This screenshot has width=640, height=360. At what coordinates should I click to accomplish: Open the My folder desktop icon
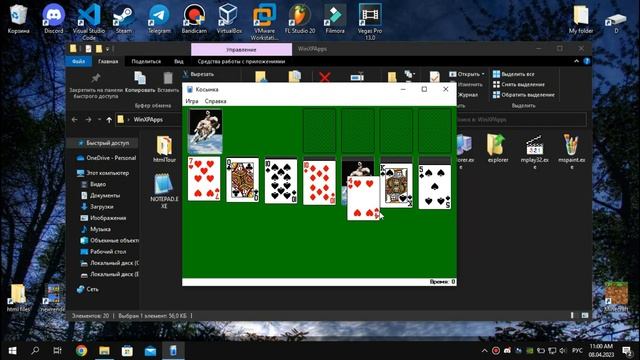point(581,18)
